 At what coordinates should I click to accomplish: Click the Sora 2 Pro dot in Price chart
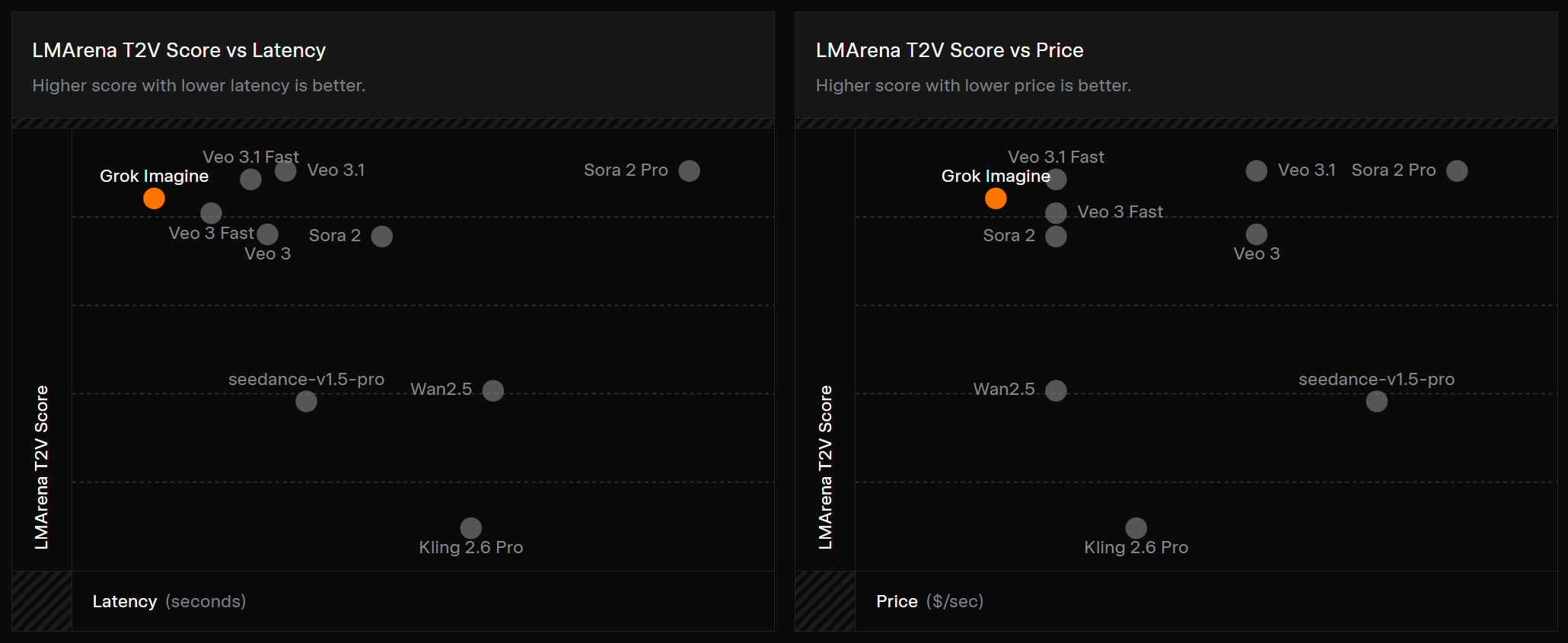pos(1457,170)
